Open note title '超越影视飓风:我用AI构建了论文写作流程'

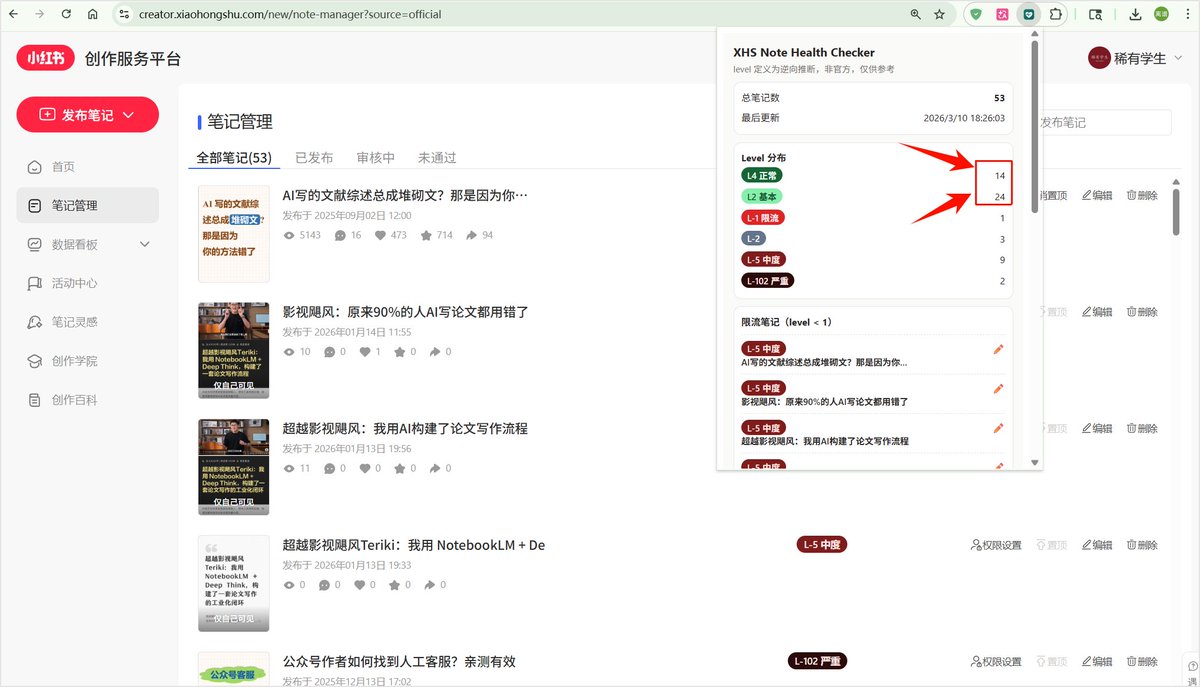[x=405, y=428]
